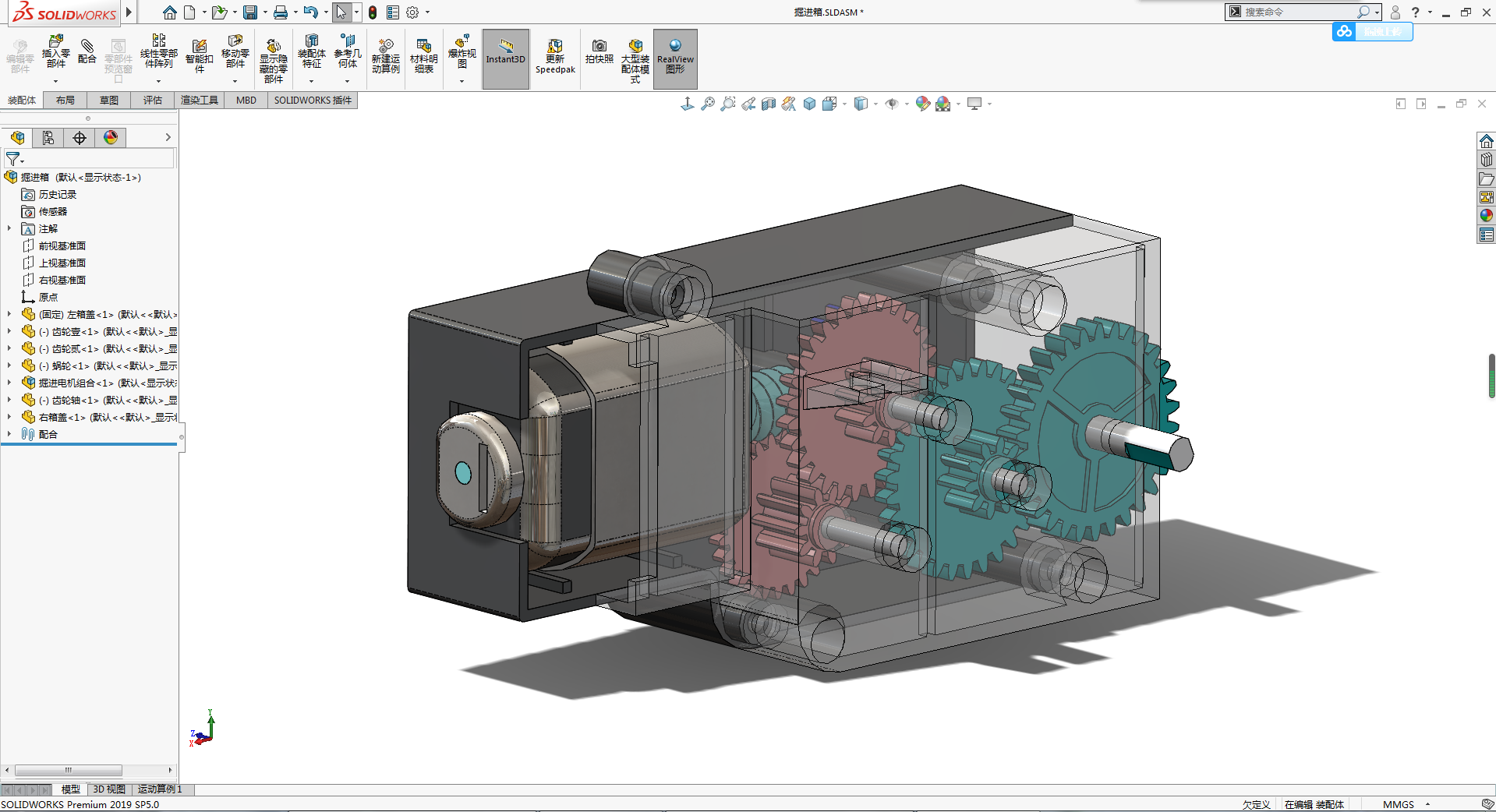This screenshot has height=812, width=1496.
Task: Open the 运动算例 1 motion study tab
Action: pyautogui.click(x=160, y=789)
